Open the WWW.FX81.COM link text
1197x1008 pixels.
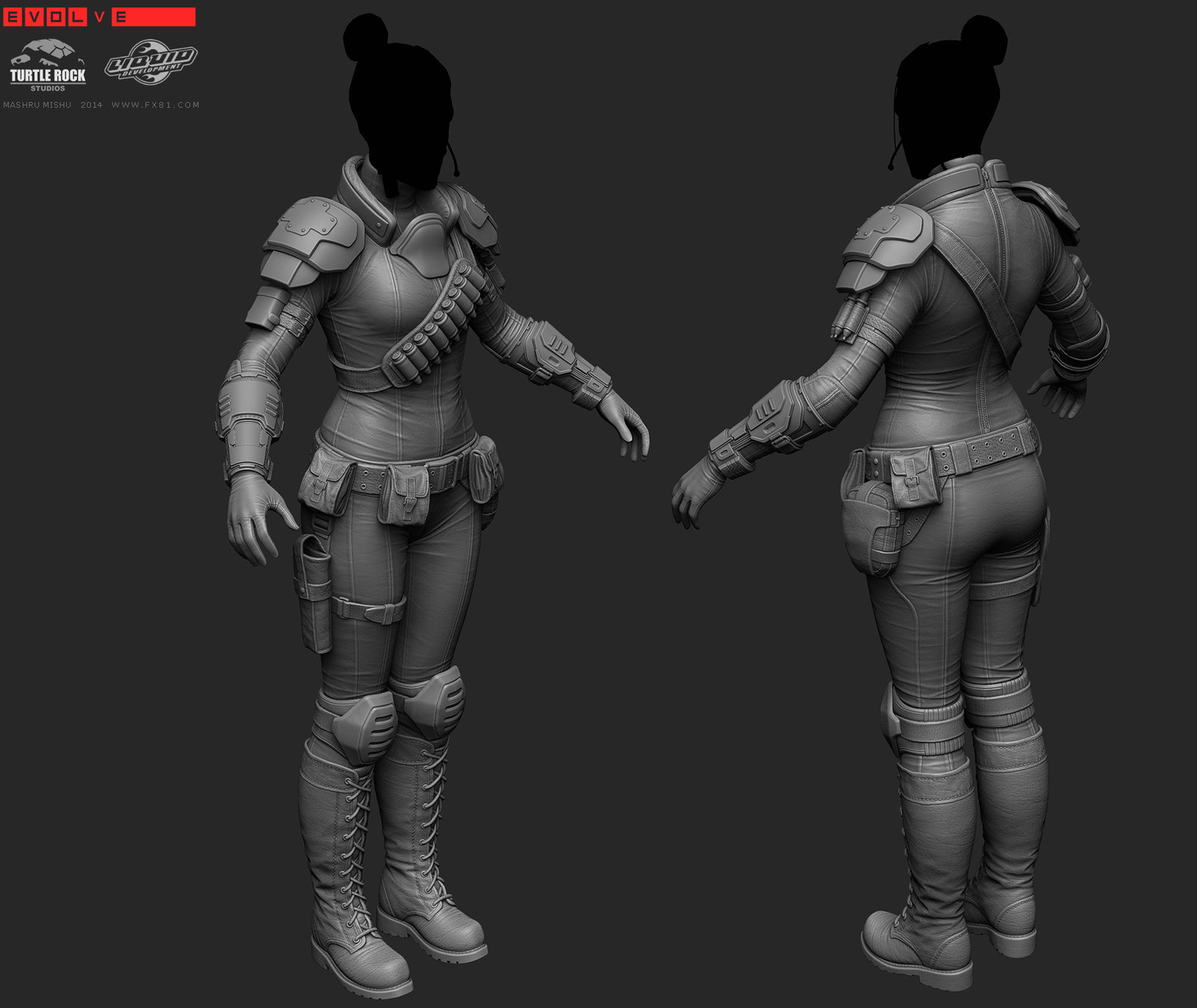[x=156, y=105]
